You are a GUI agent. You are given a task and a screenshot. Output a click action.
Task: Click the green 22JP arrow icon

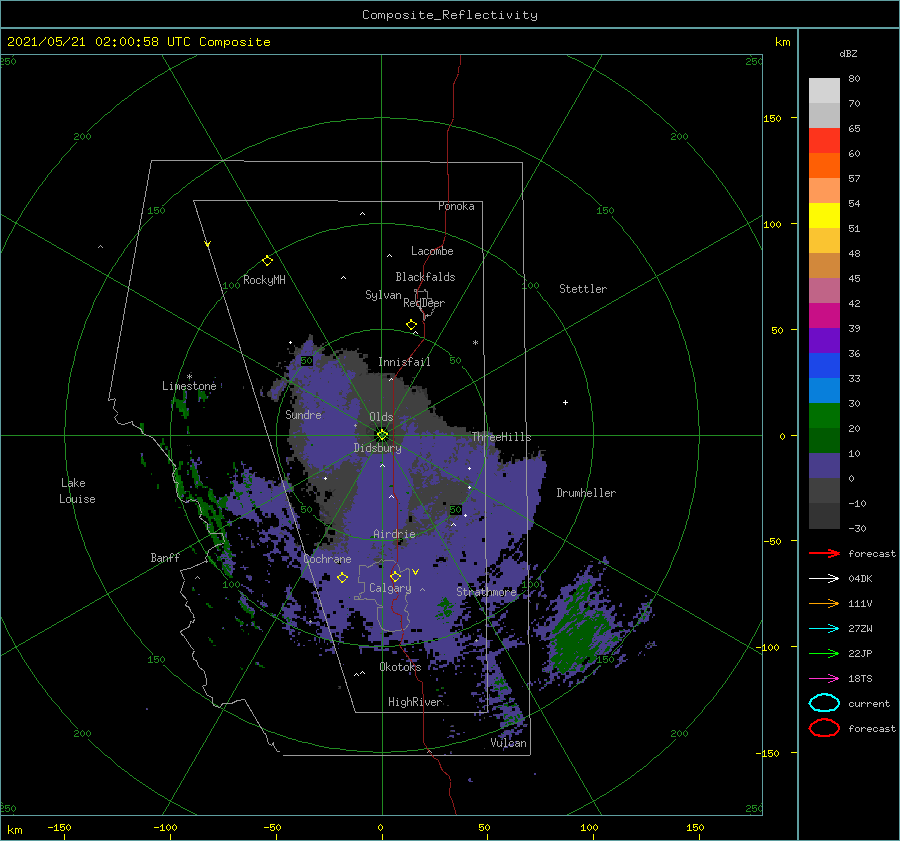point(824,653)
